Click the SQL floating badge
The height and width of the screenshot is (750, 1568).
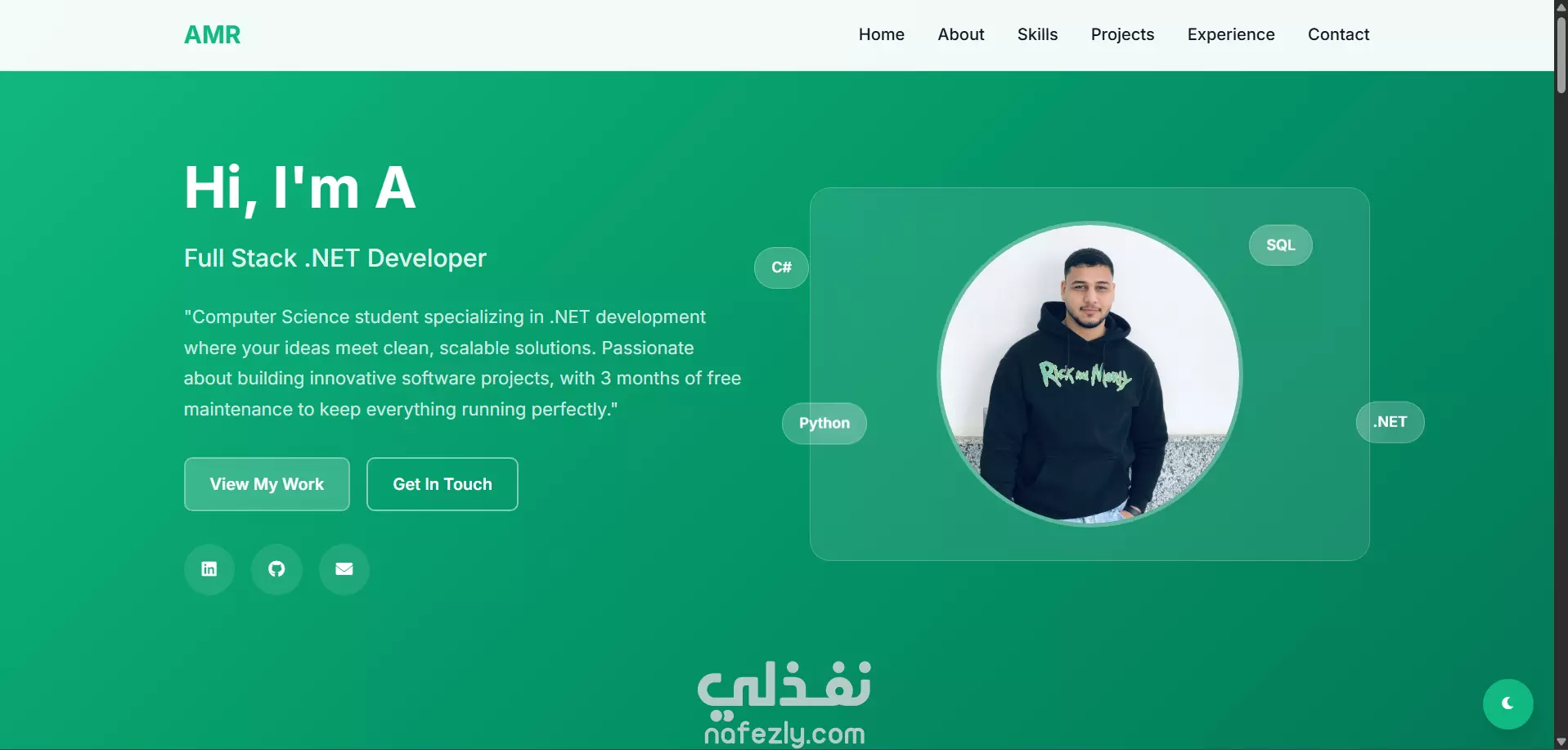point(1280,245)
